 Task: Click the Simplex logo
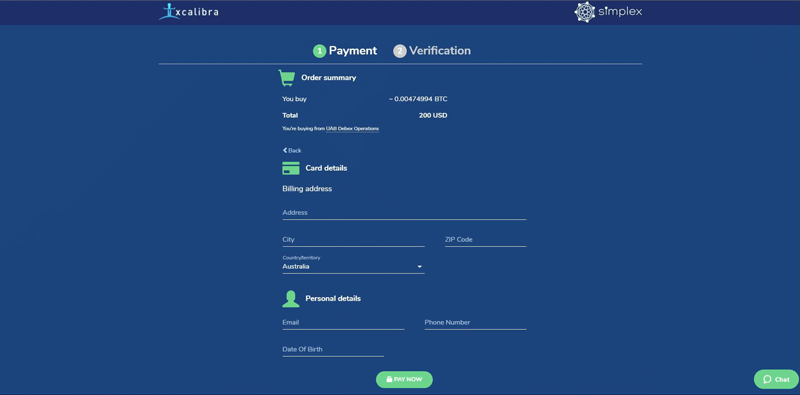(x=608, y=12)
